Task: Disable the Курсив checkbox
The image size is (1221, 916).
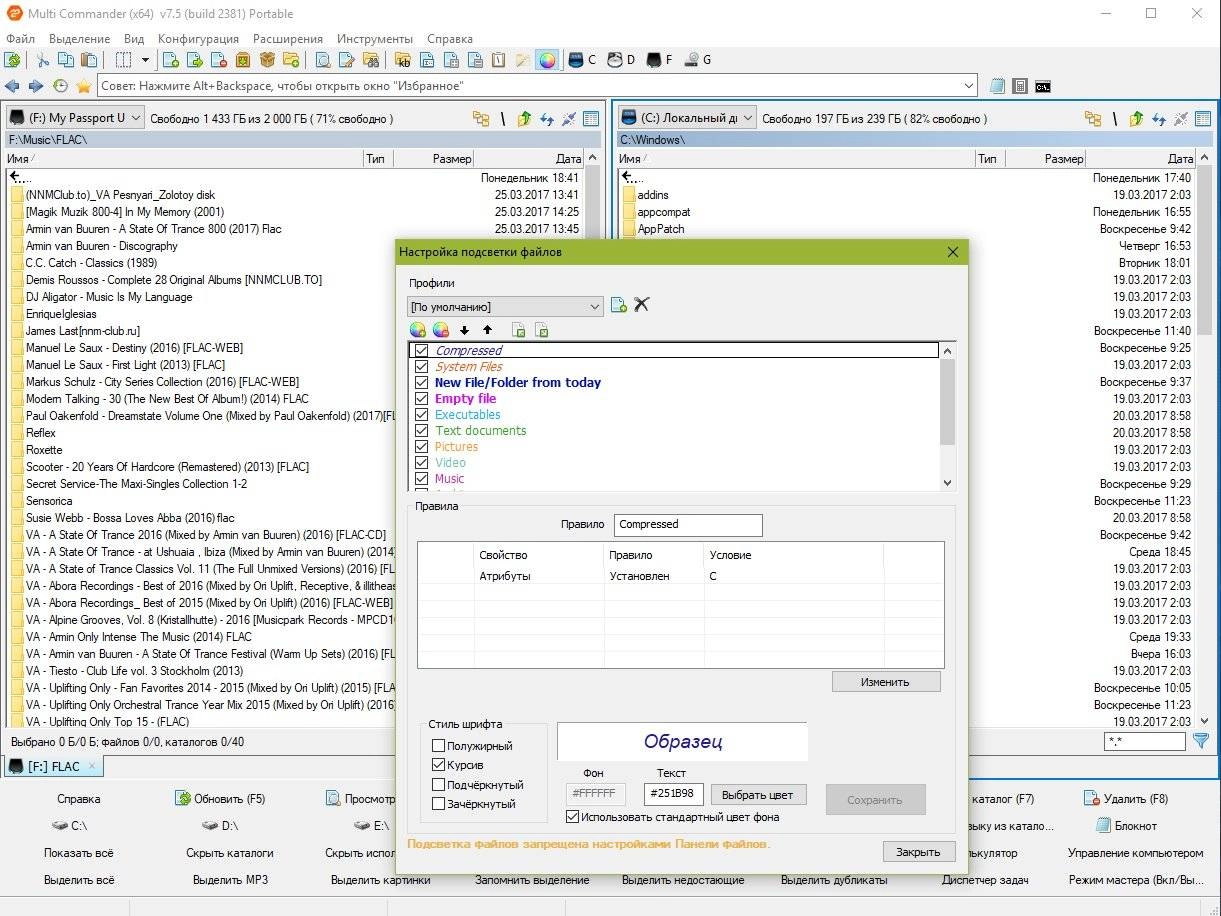Action: tap(438, 765)
